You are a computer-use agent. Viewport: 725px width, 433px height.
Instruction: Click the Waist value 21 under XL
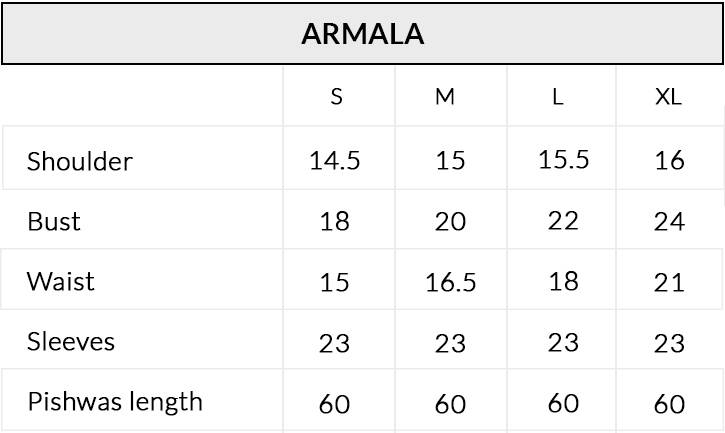(x=669, y=283)
